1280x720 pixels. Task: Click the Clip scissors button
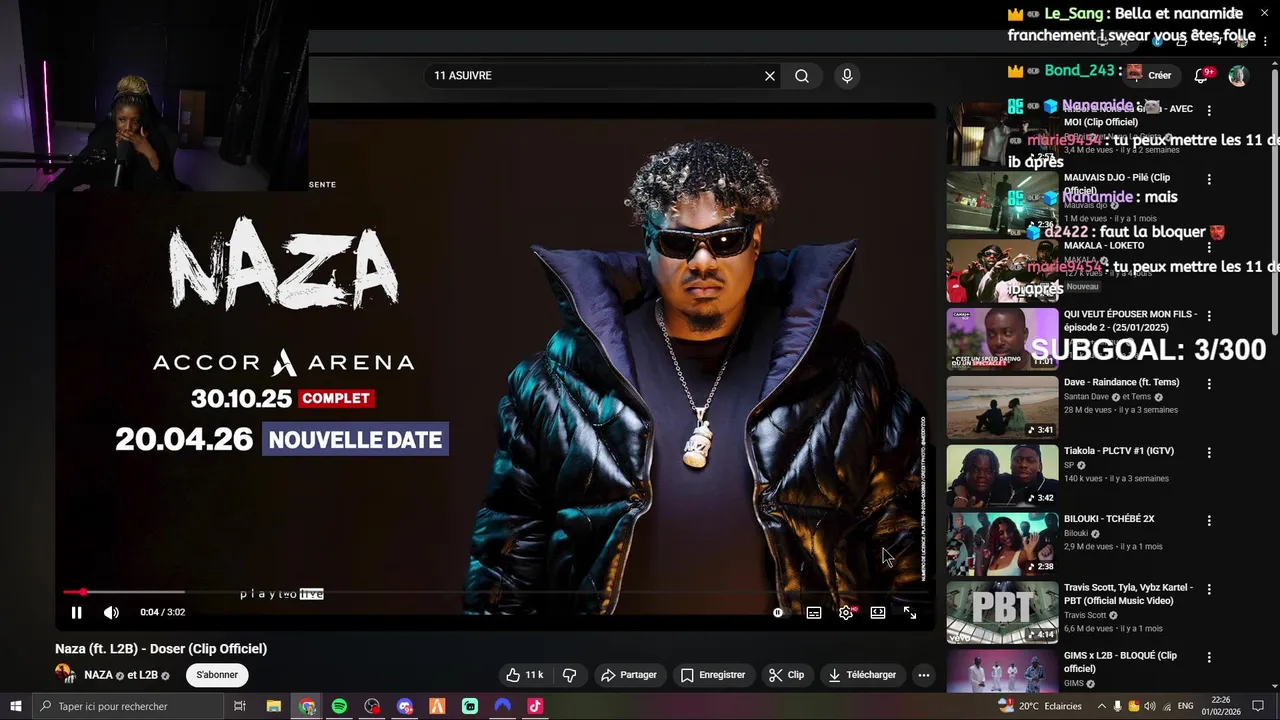pos(786,675)
